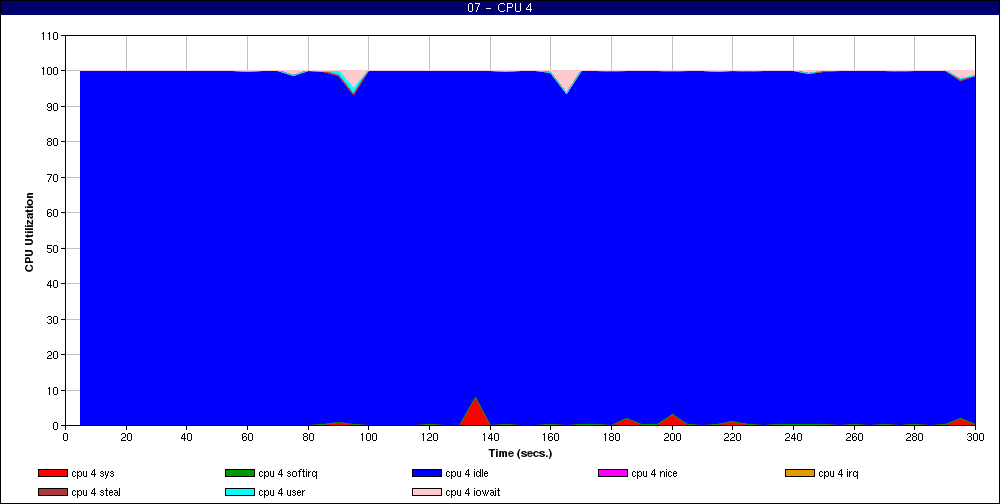Click the chart title '07 - CPU 4'
Screen dimensions: 1000x504
[499, 8]
